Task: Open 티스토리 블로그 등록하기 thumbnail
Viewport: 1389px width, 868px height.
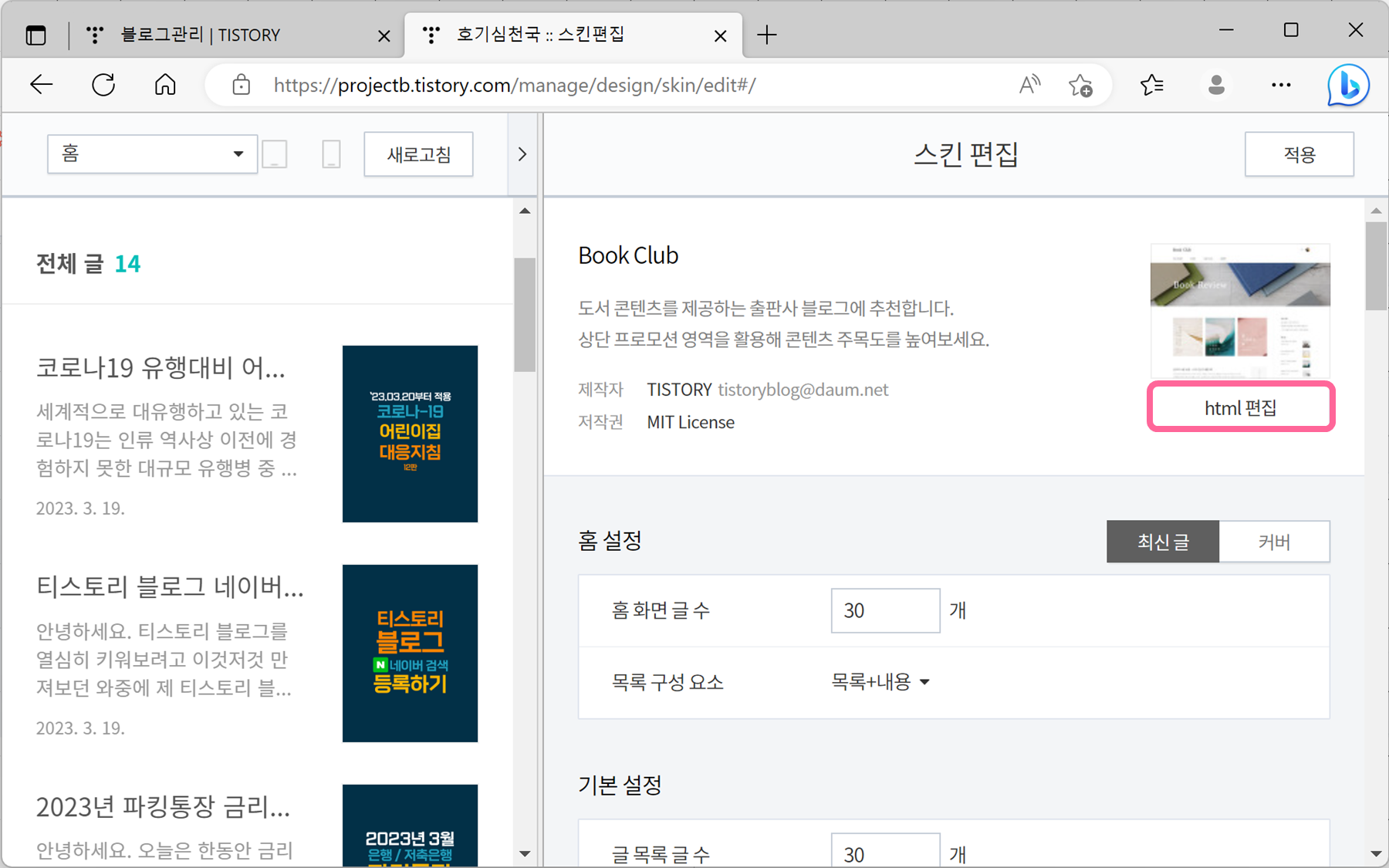Action: [x=410, y=653]
